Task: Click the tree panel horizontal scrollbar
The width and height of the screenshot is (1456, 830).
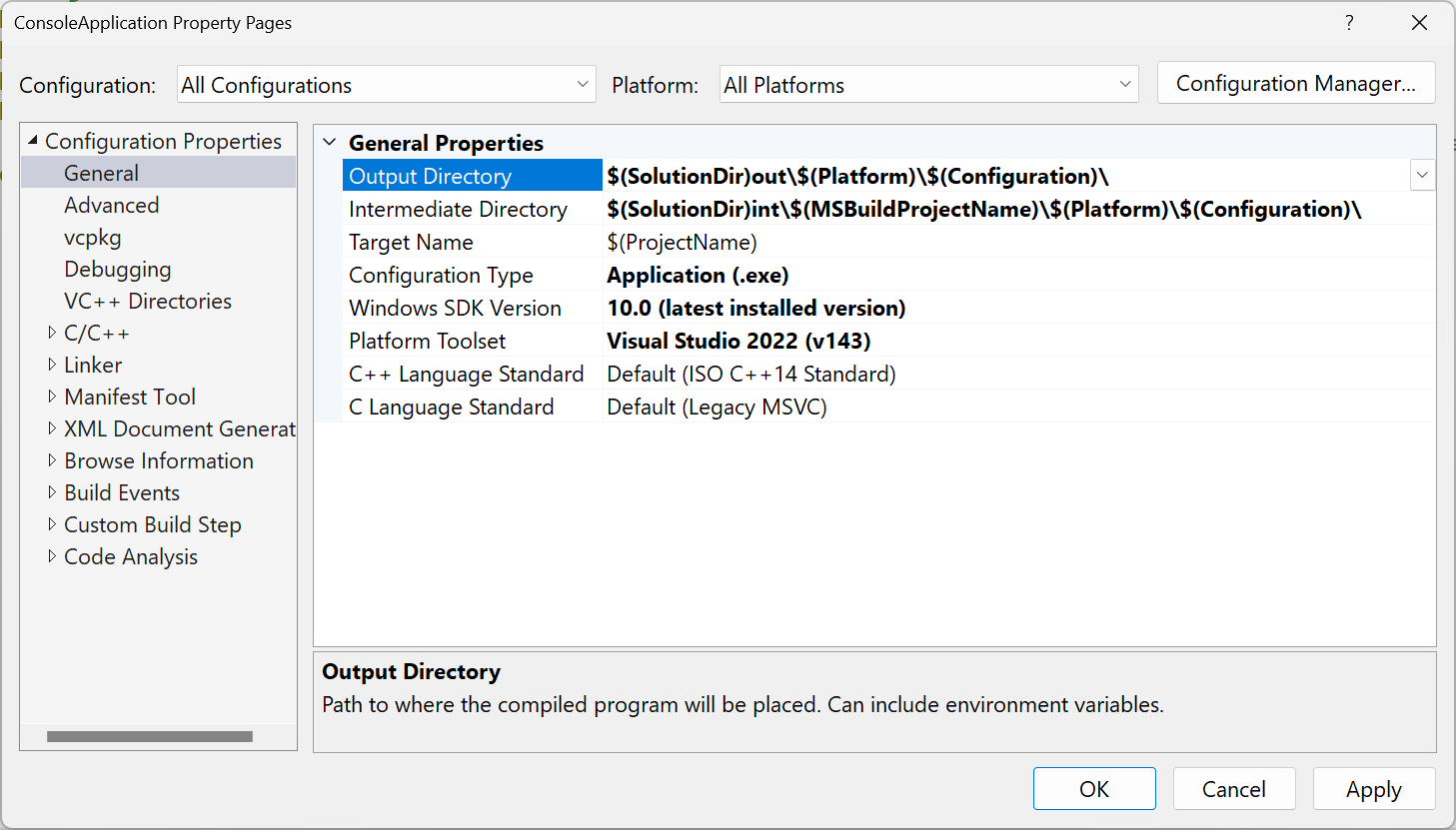Action: coord(150,736)
